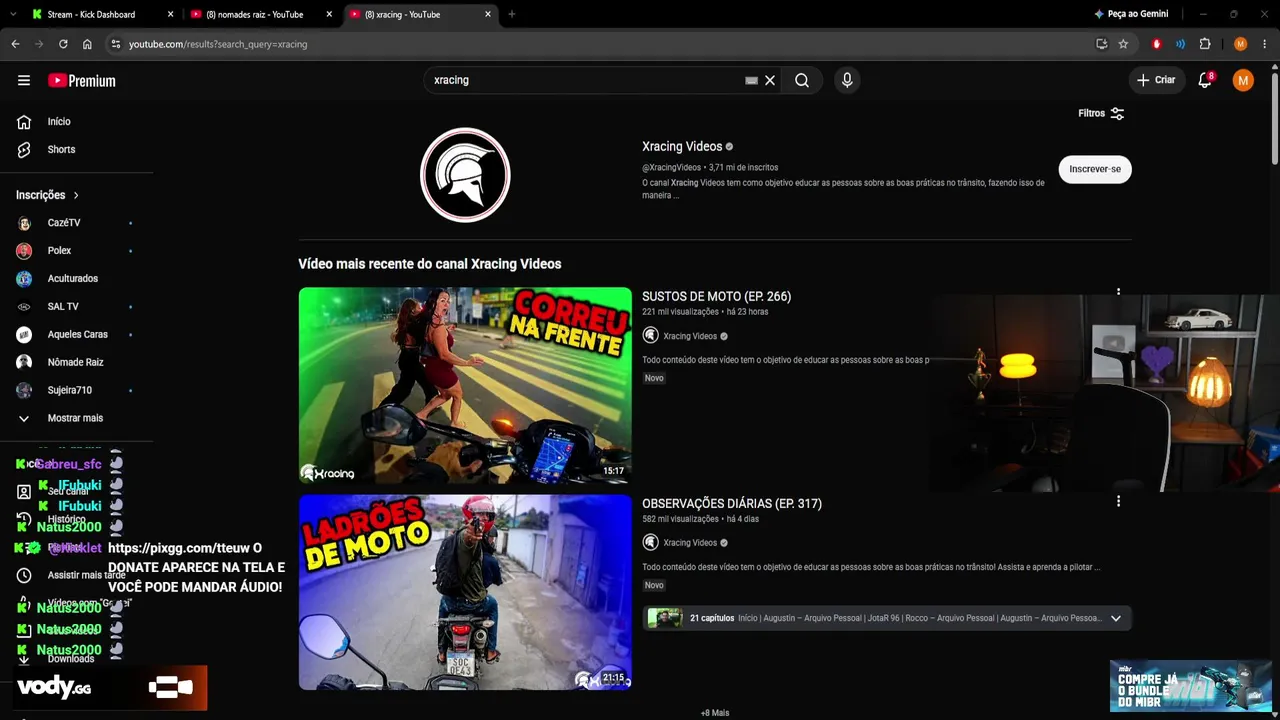Subscribe with the Inscrever-se button
Image resolution: width=1280 pixels, height=720 pixels.
tap(1095, 169)
